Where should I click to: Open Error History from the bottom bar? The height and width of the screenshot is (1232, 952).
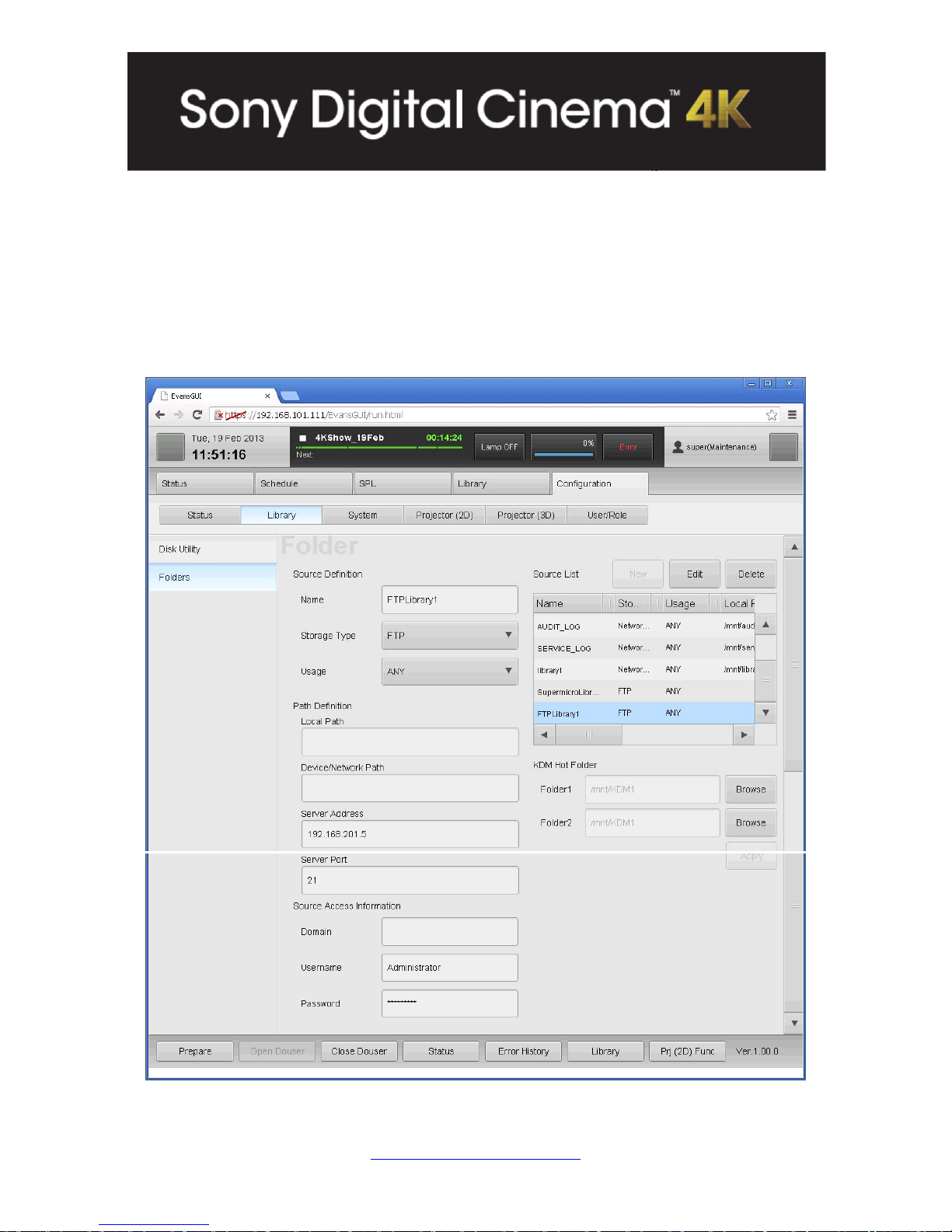(x=524, y=1051)
